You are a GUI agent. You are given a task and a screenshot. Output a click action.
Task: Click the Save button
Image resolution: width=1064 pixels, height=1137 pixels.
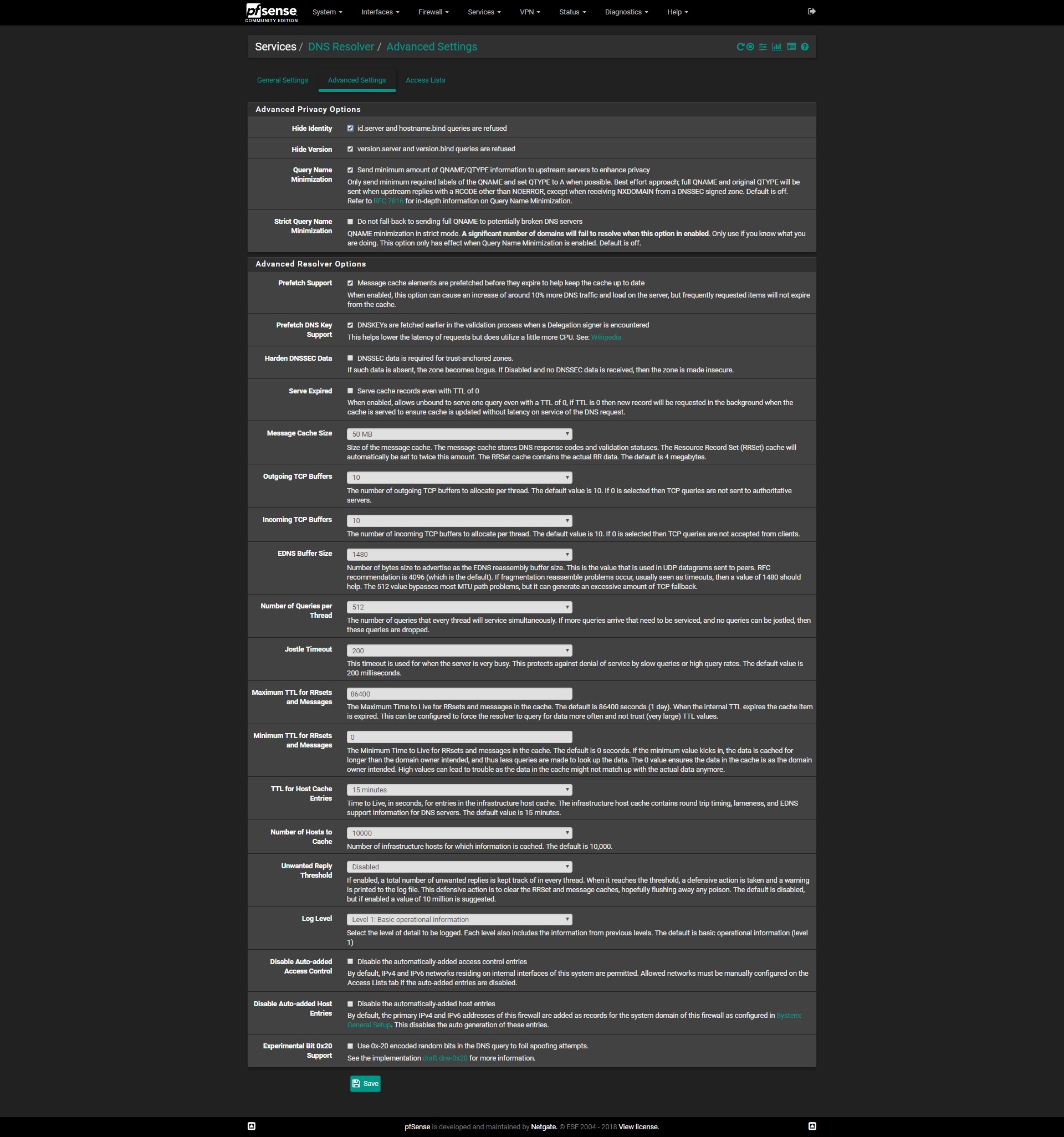tap(365, 1084)
